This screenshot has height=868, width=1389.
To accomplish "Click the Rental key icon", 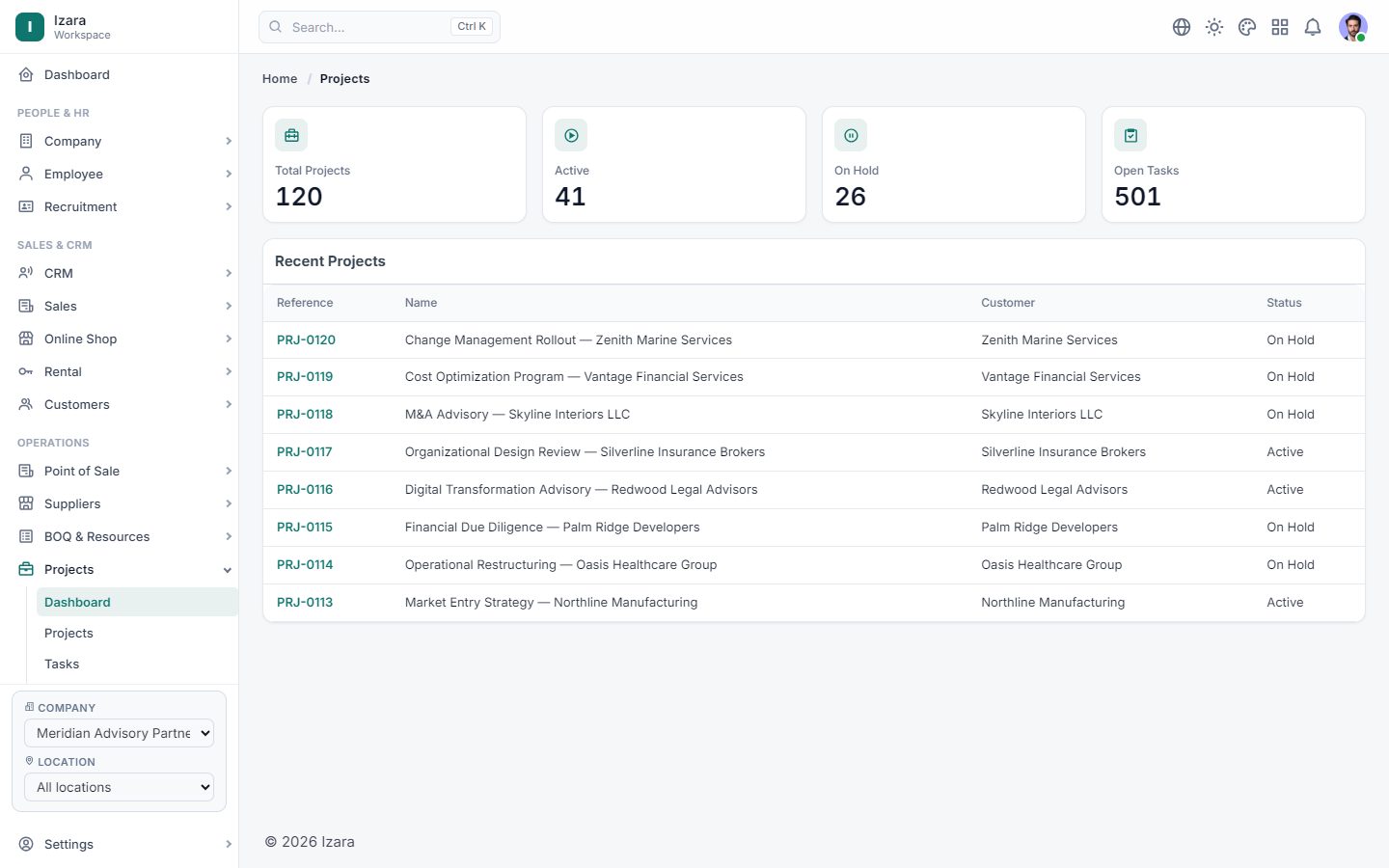I will [x=26, y=371].
